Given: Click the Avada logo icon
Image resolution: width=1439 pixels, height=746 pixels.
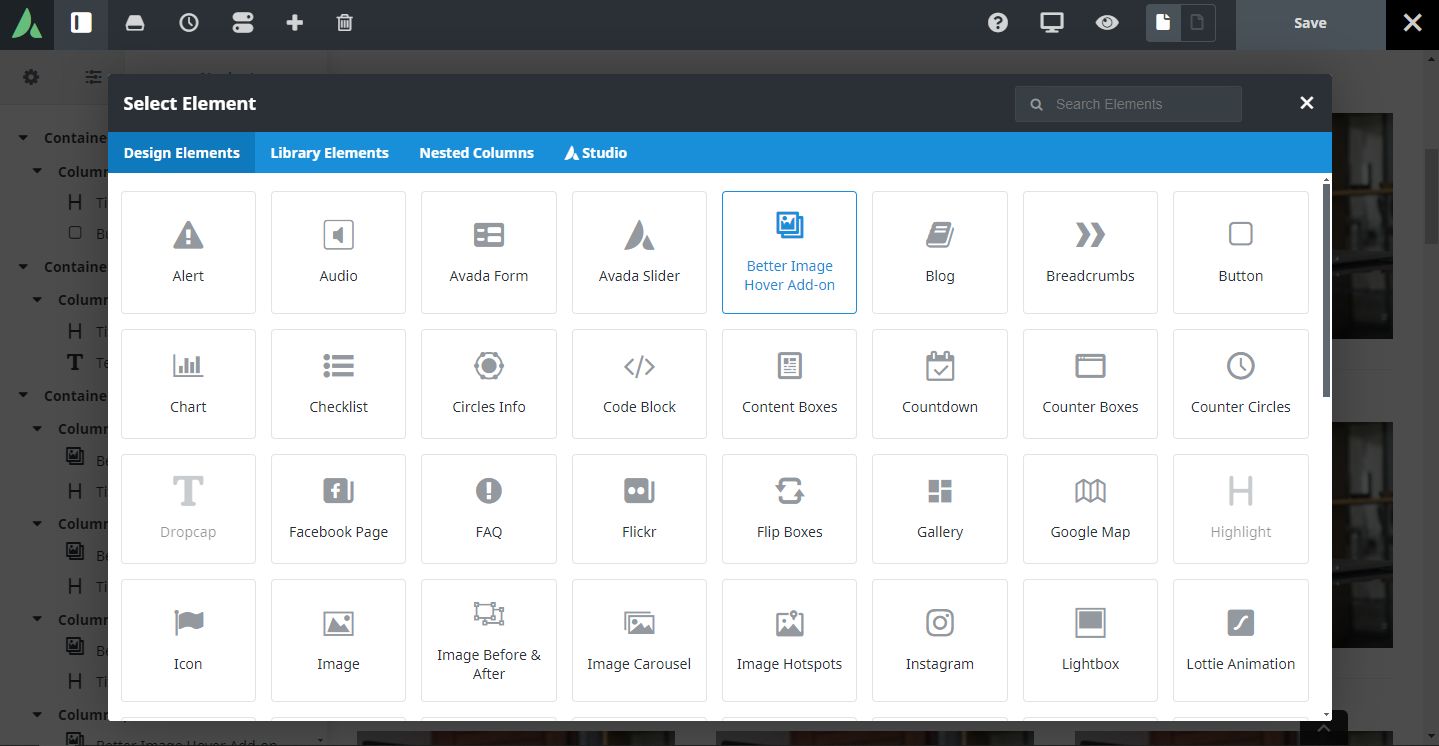Looking at the screenshot, I should coord(27,23).
